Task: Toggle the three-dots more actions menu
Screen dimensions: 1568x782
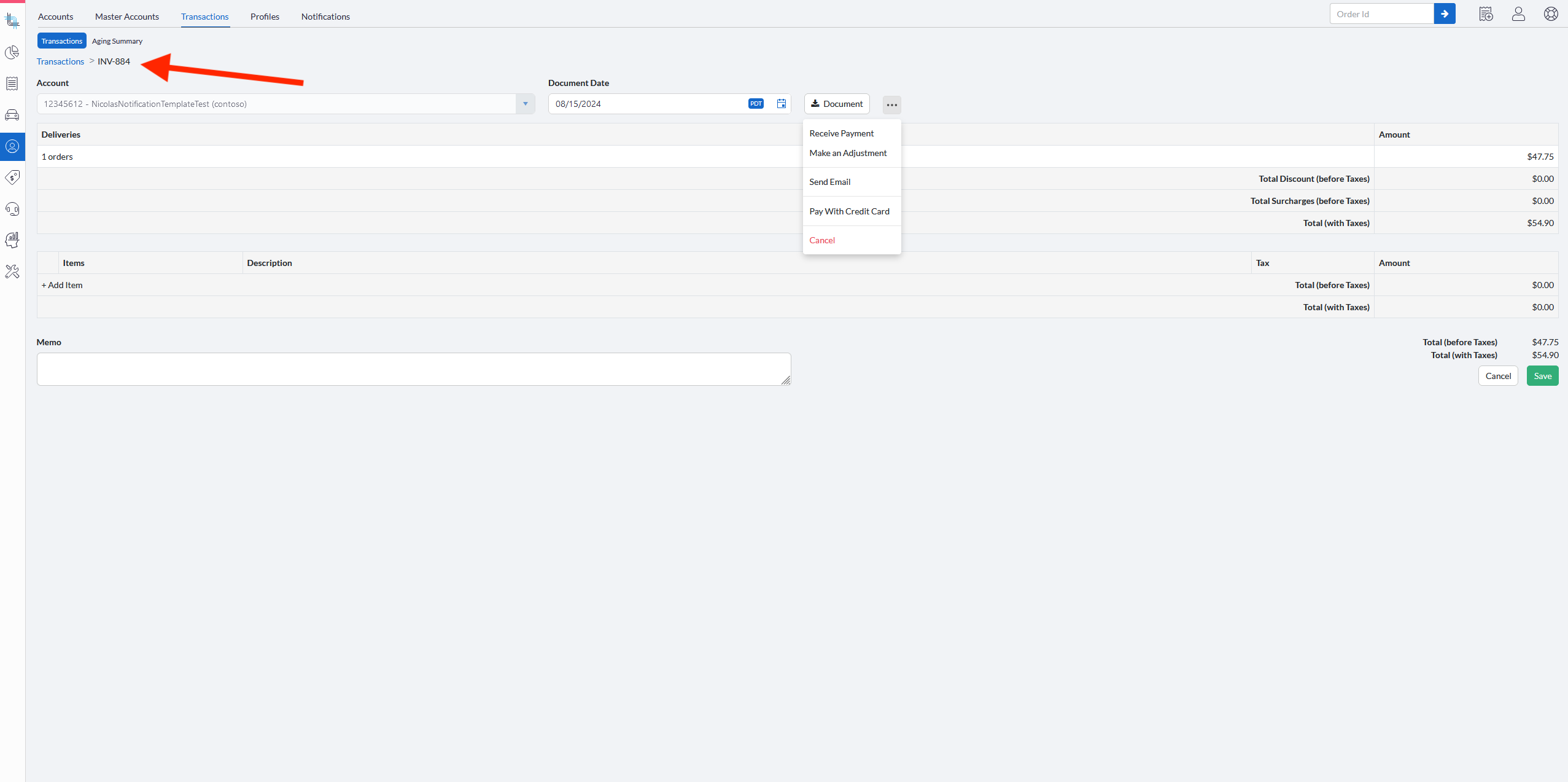Action: pyautogui.click(x=891, y=105)
